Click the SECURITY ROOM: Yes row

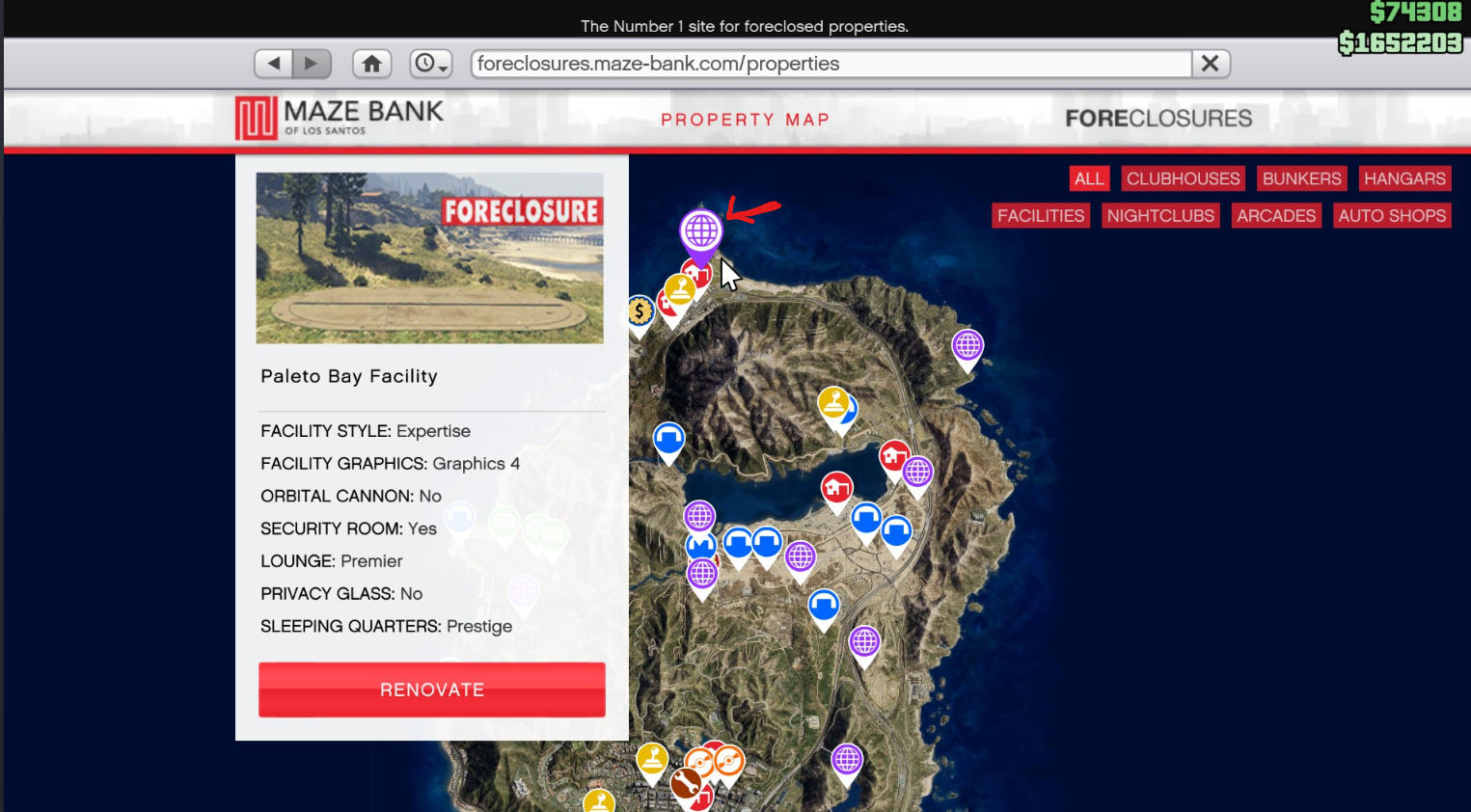348,528
